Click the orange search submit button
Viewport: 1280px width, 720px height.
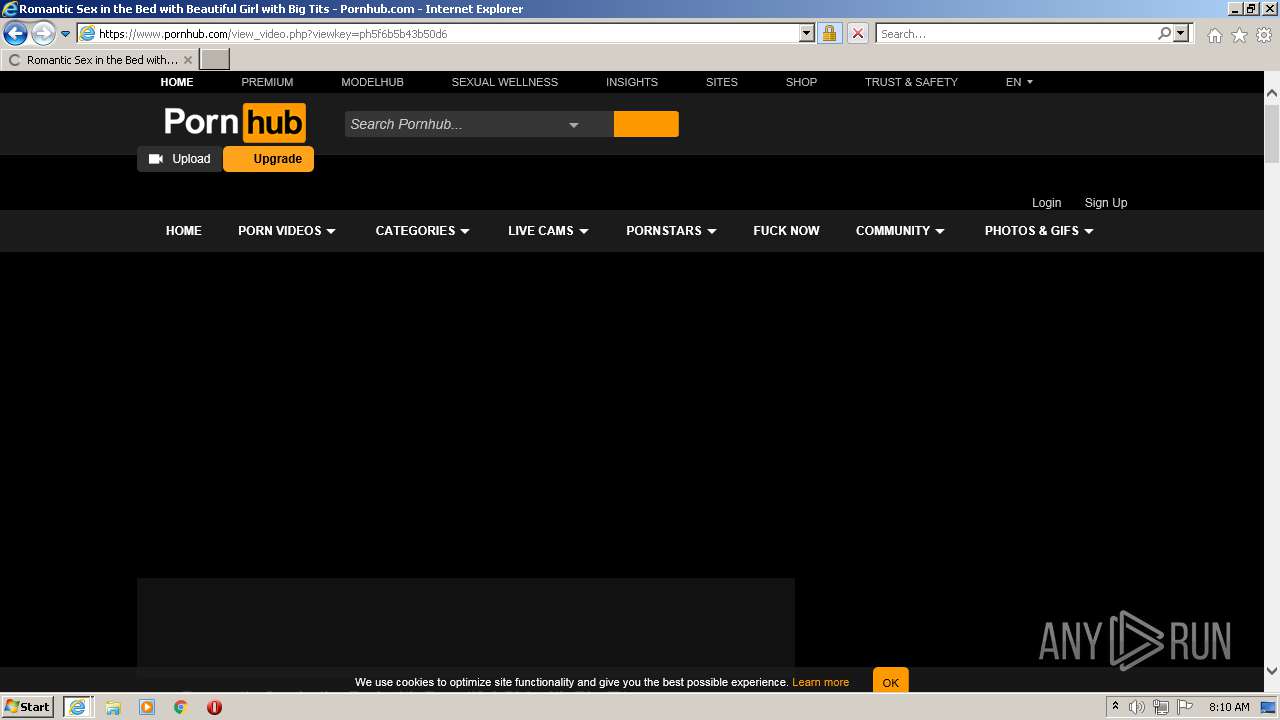click(x=646, y=124)
